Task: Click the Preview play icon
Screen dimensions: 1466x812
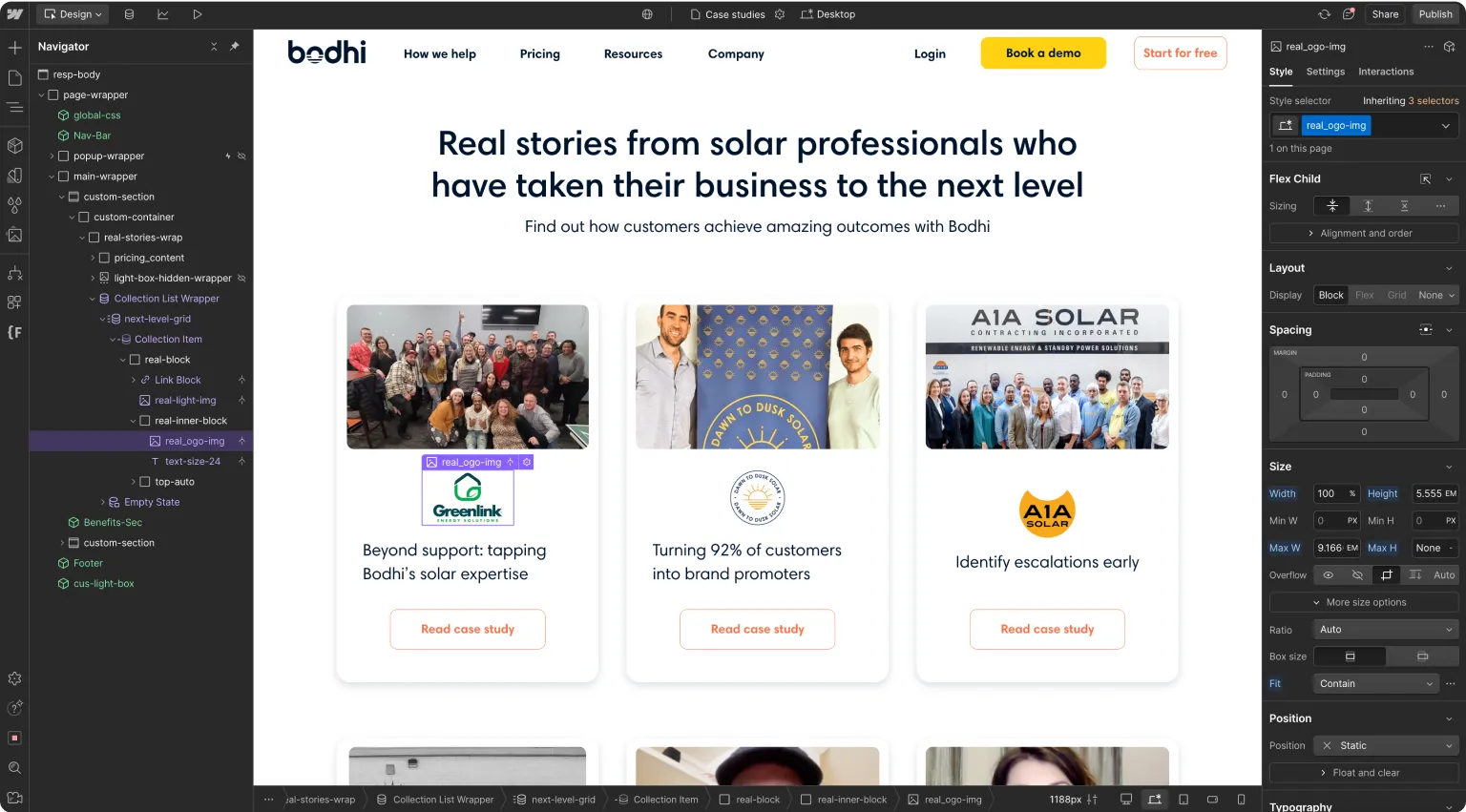Action: tap(197, 14)
